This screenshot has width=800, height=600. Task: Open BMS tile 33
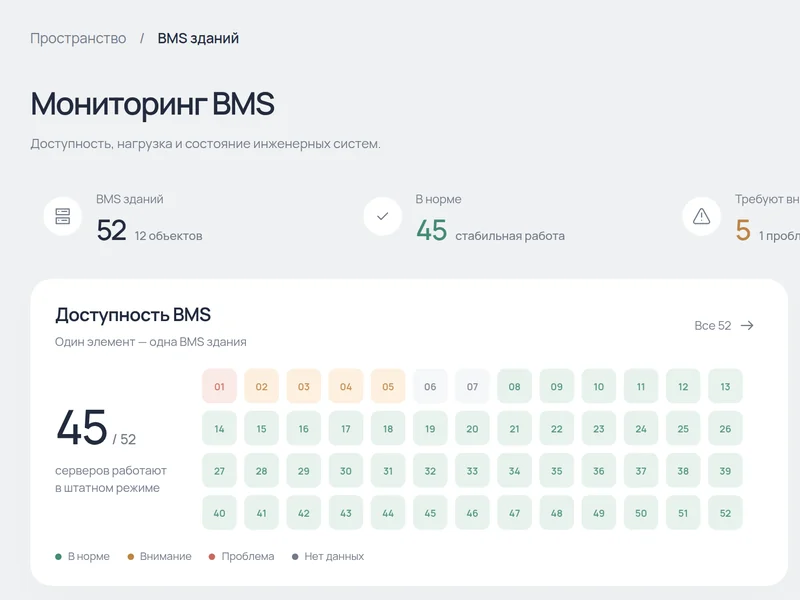pos(472,471)
